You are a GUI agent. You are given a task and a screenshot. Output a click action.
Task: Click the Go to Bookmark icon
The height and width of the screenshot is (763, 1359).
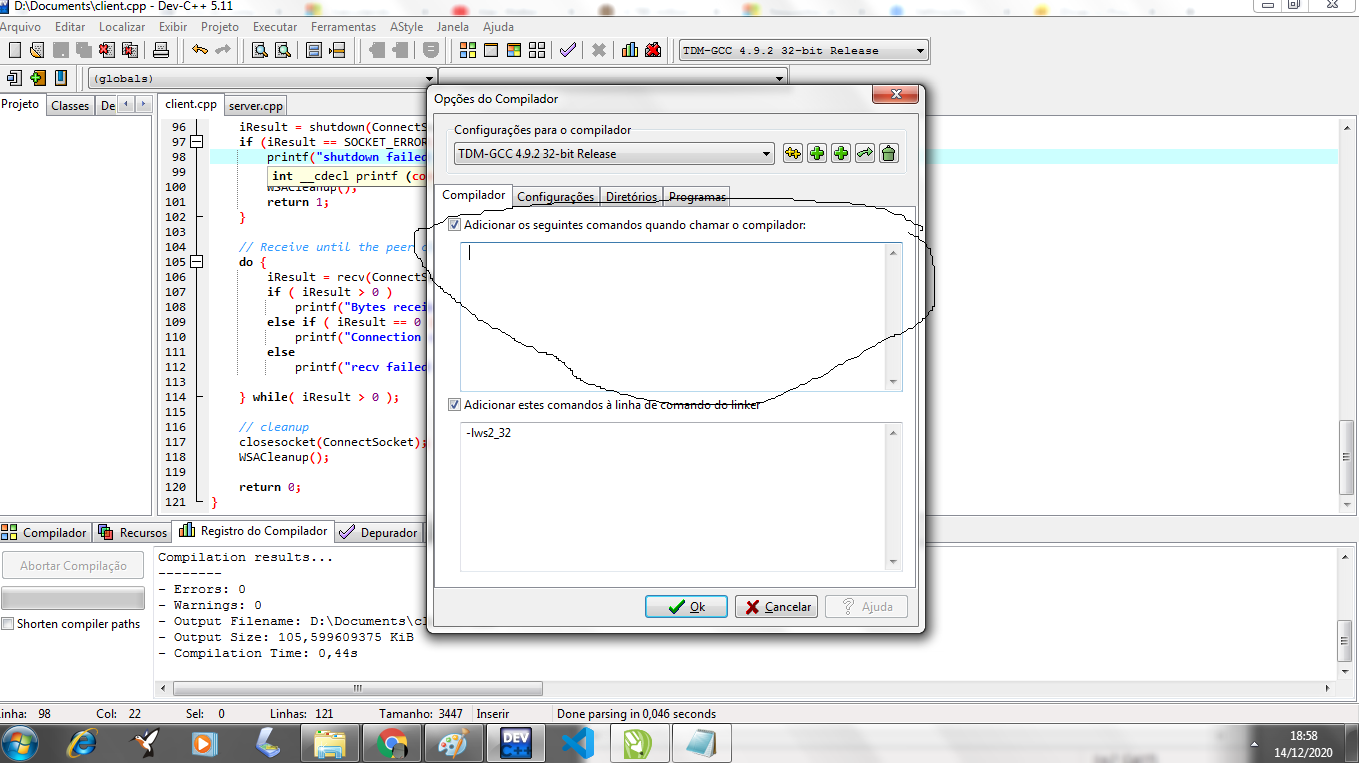(61, 77)
